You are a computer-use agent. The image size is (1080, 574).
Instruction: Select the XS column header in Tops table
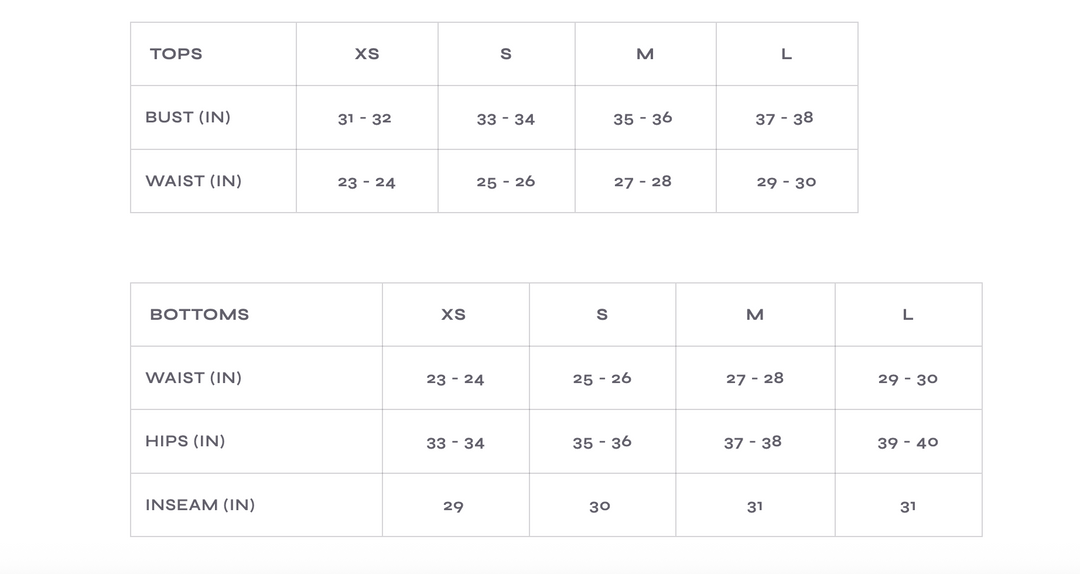(x=367, y=54)
